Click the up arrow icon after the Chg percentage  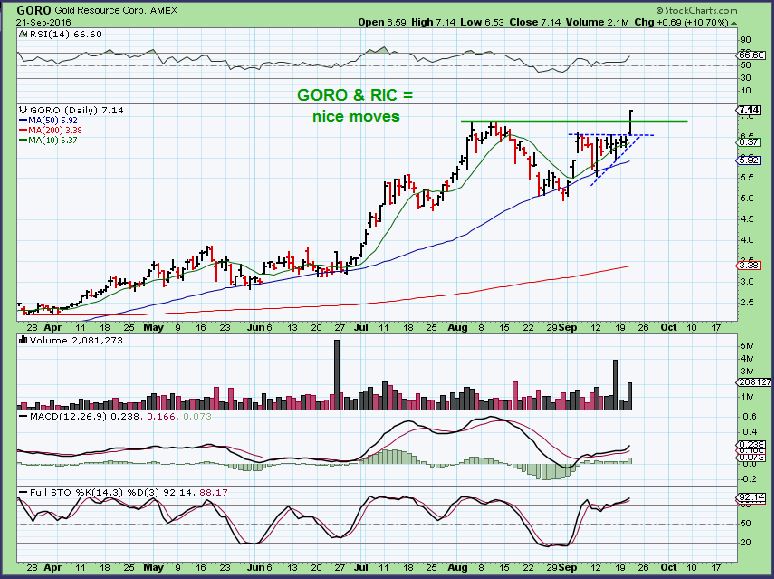tap(734, 23)
